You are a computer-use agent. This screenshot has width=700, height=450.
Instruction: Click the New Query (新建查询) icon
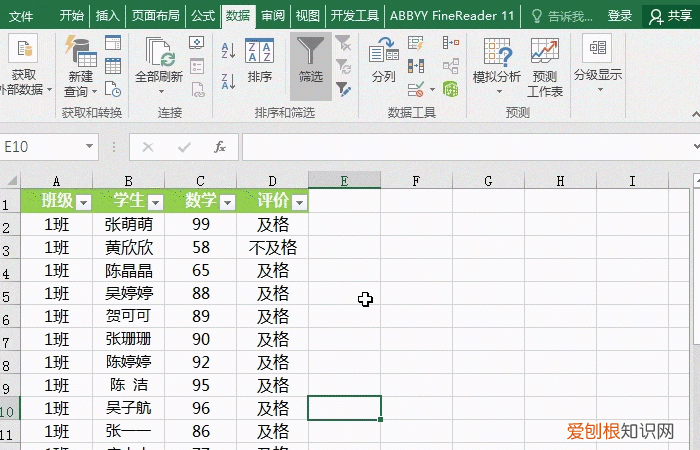(81, 50)
